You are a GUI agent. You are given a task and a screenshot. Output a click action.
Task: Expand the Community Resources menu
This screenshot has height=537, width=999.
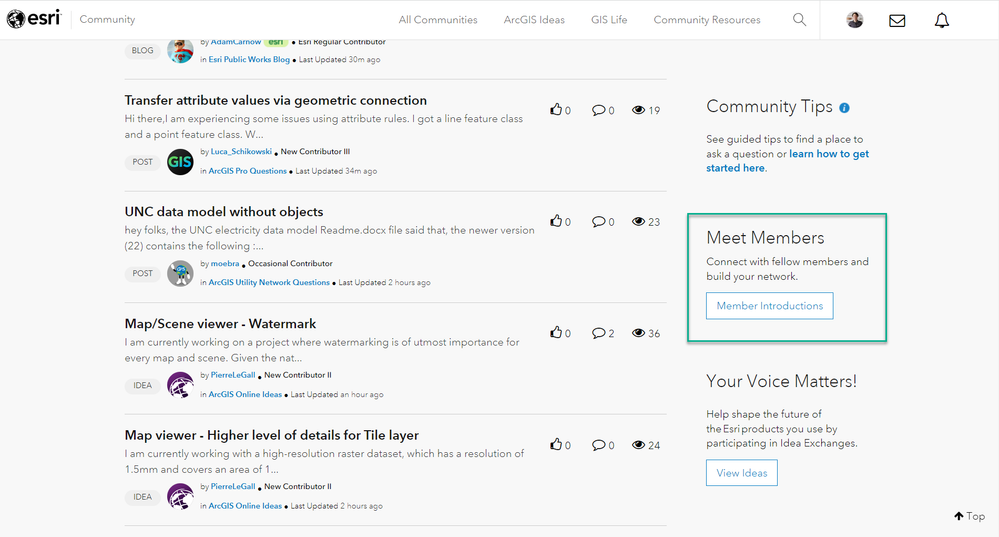(x=707, y=20)
